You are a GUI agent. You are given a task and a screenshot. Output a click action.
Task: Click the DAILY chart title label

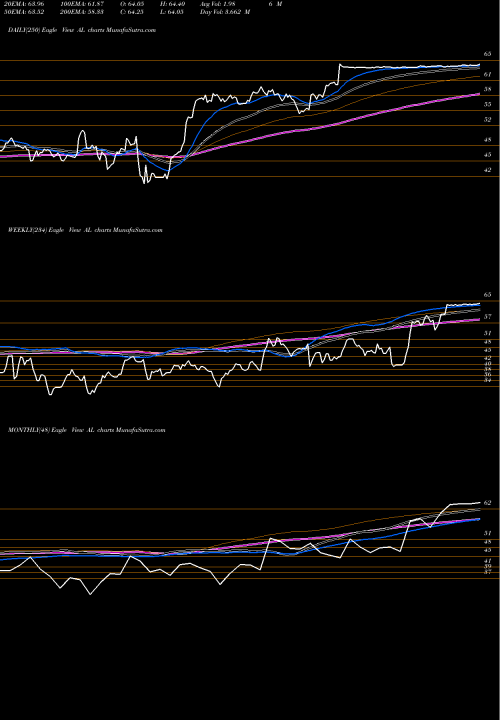(x=82, y=30)
